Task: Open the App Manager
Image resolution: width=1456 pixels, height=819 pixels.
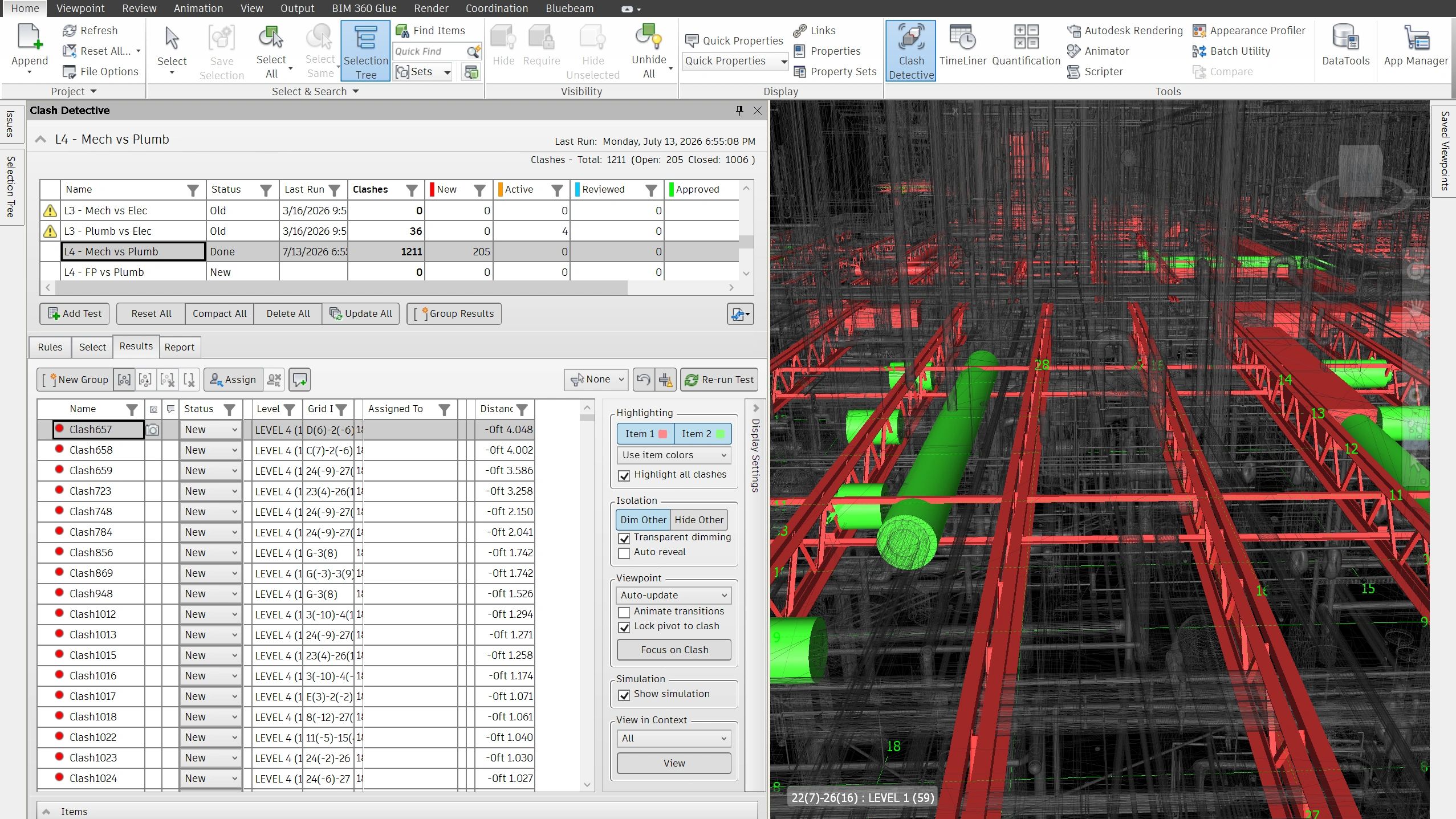Action: pyautogui.click(x=1416, y=46)
